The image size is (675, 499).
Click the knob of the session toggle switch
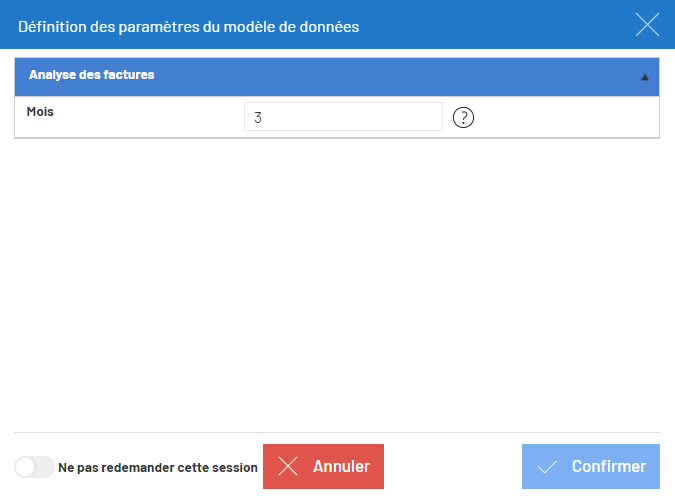(25, 467)
